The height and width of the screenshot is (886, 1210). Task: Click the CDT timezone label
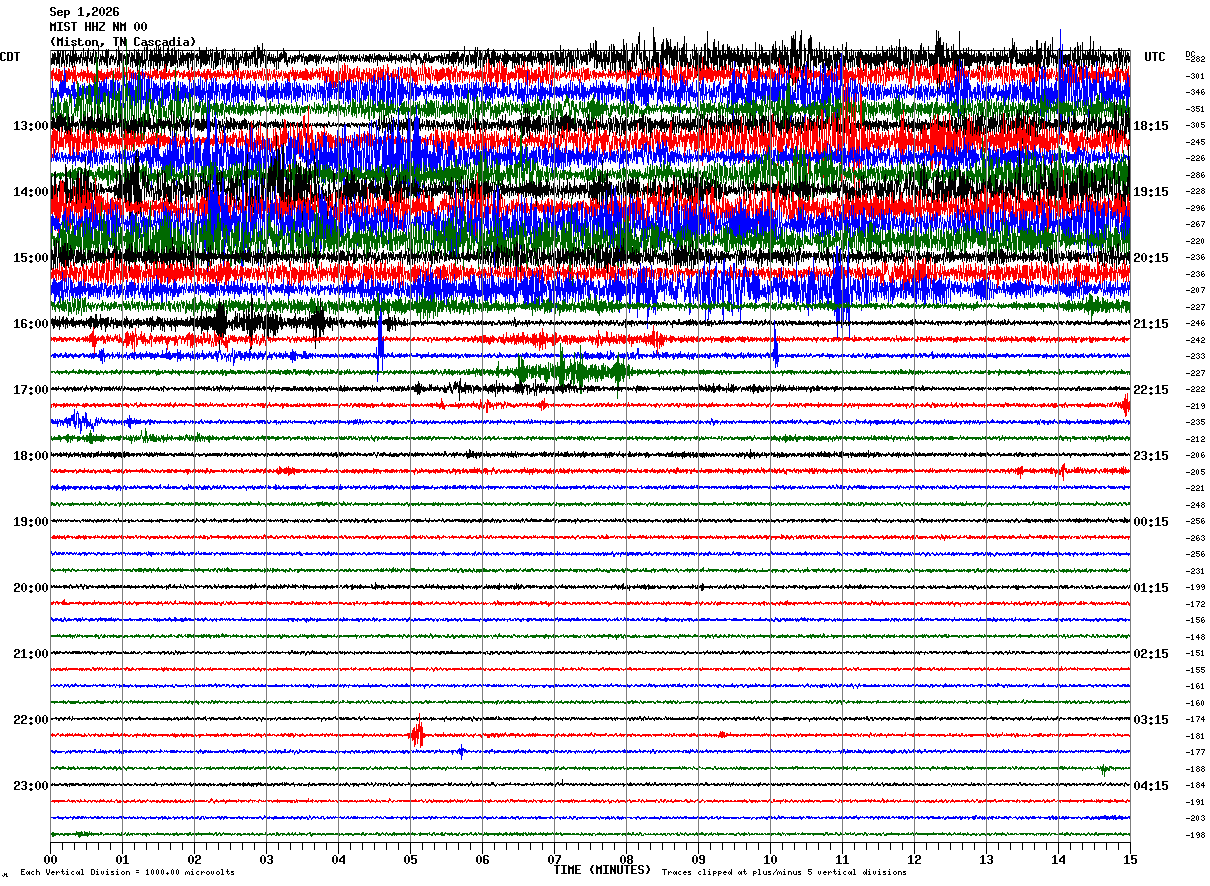coord(10,57)
